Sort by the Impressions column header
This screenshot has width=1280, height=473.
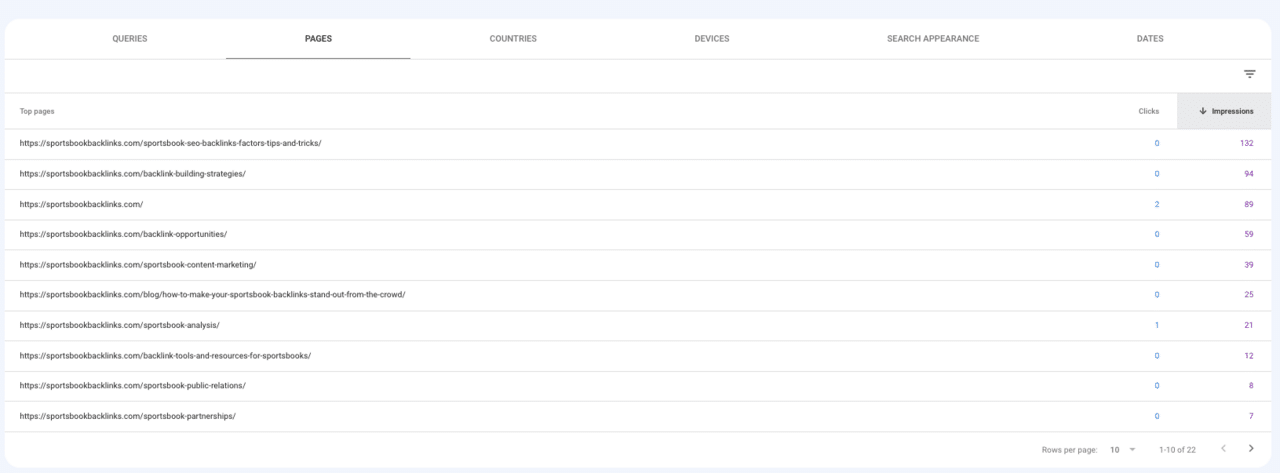(1226, 111)
